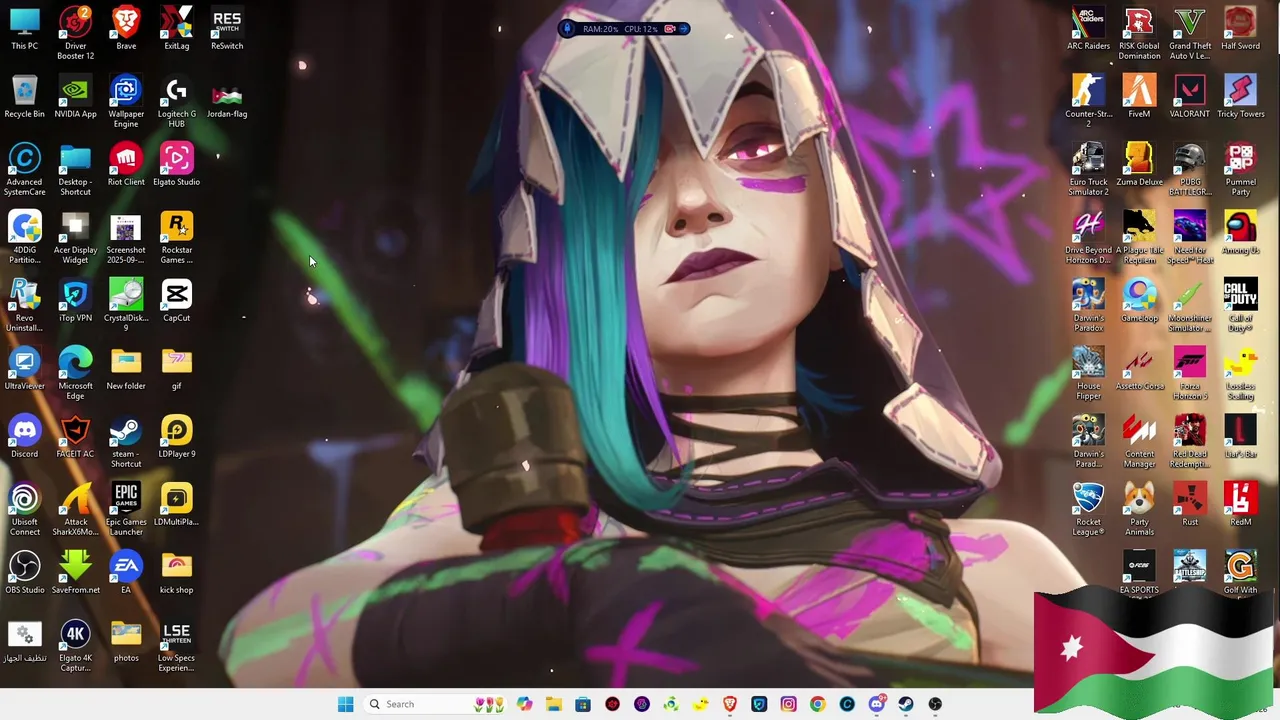The image size is (1280, 720).
Task: Click the Advanced SystemCare icon
Action: point(25,169)
